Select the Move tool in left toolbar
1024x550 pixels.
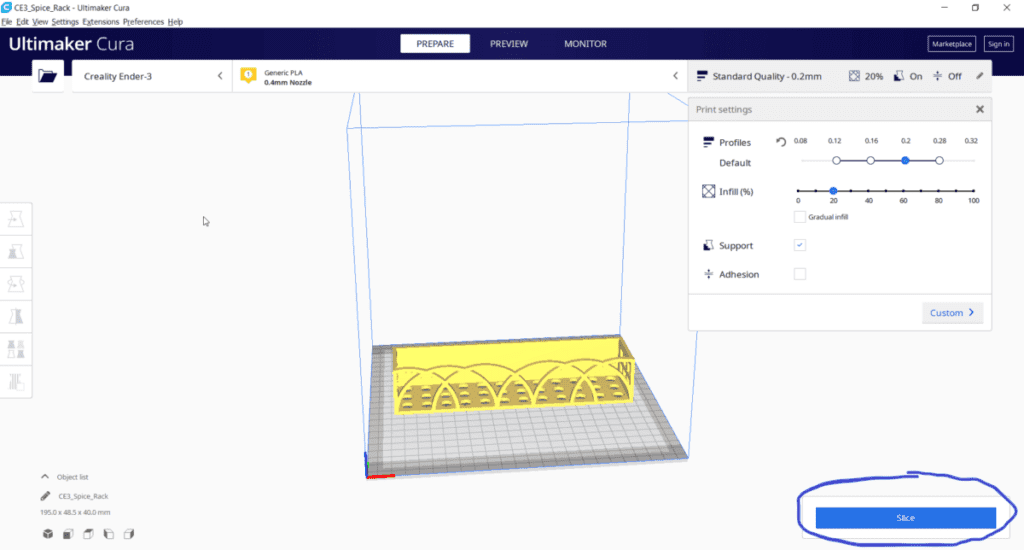(x=16, y=219)
